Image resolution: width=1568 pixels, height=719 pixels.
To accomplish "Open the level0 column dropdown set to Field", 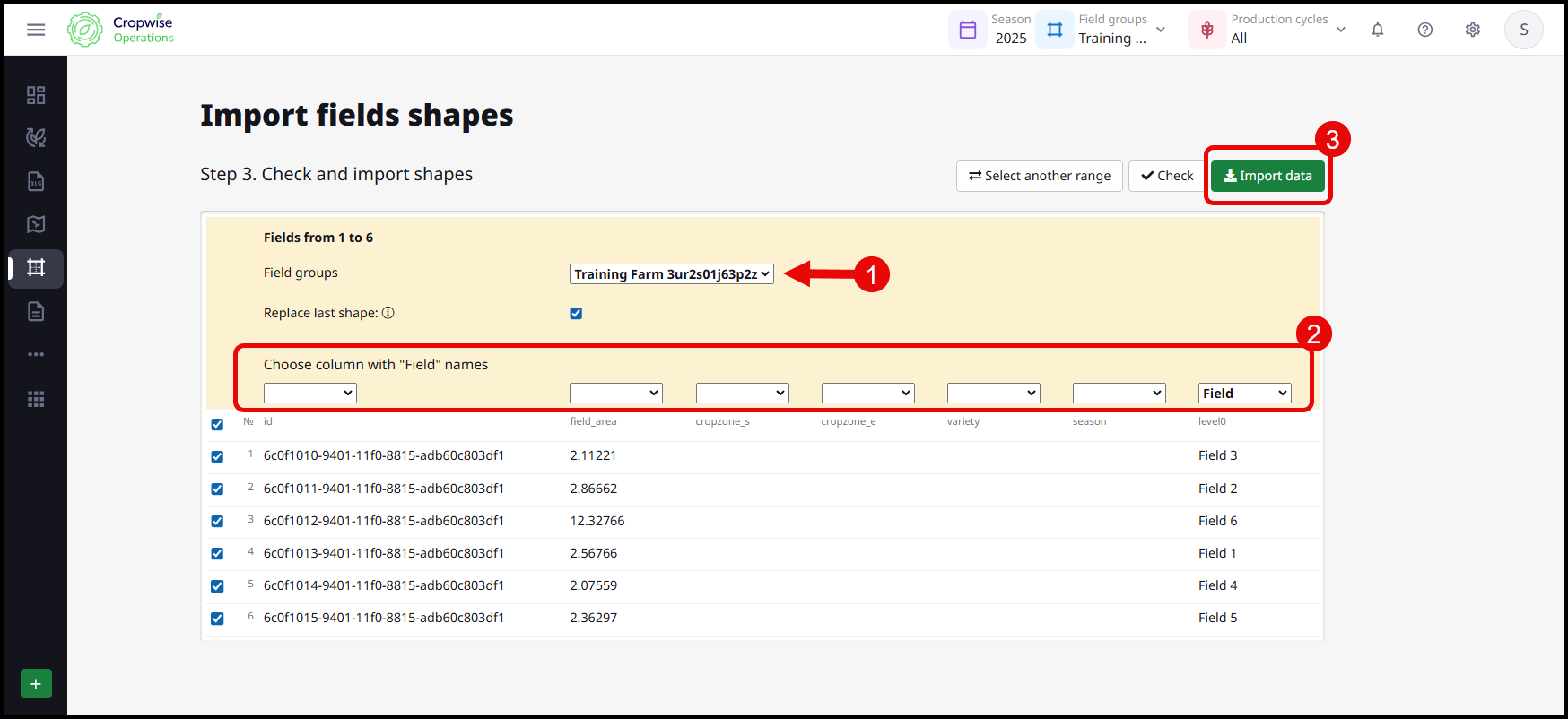I will [1244, 394].
